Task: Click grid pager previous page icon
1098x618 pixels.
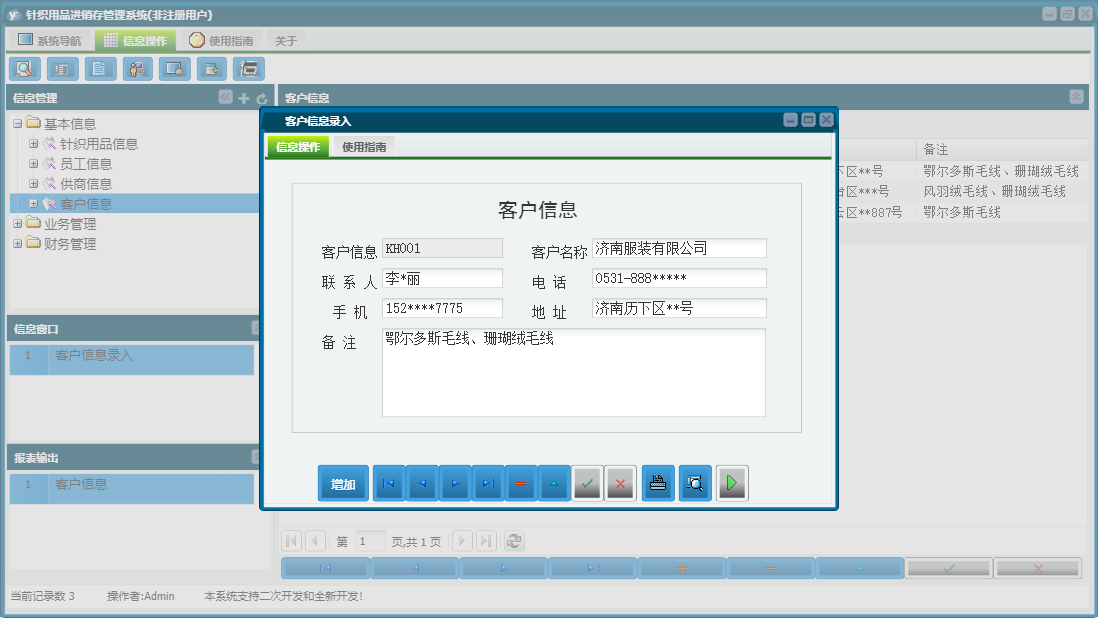Action: tap(315, 541)
